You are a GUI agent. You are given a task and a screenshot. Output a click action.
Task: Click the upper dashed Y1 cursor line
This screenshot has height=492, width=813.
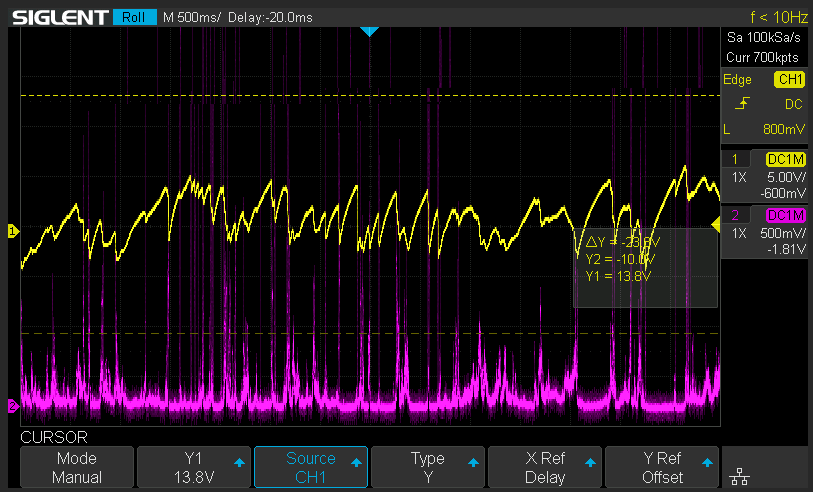[x=370, y=95]
